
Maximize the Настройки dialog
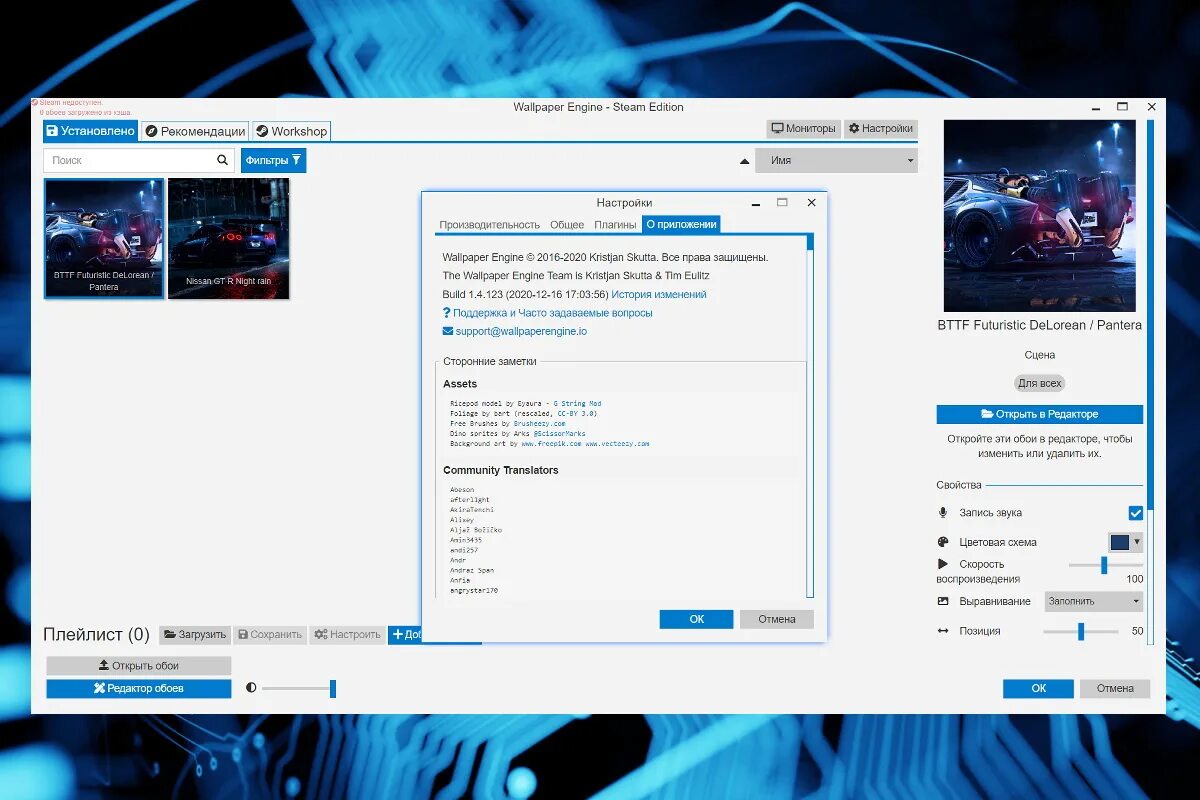[x=782, y=202]
